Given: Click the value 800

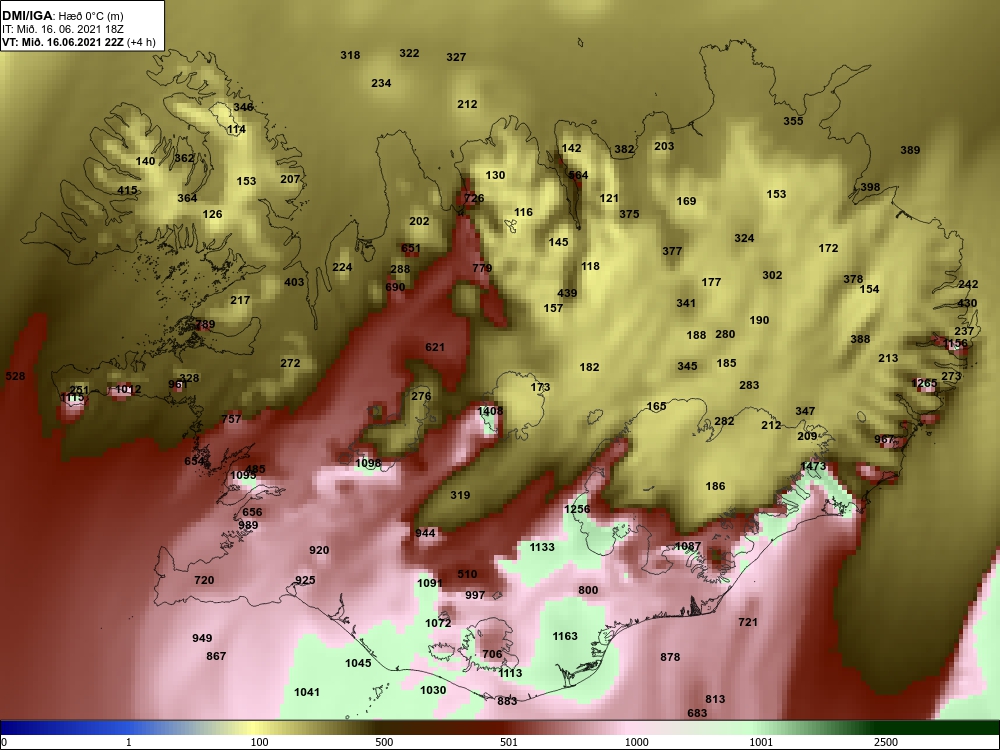Looking at the screenshot, I should (x=588, y=590).
